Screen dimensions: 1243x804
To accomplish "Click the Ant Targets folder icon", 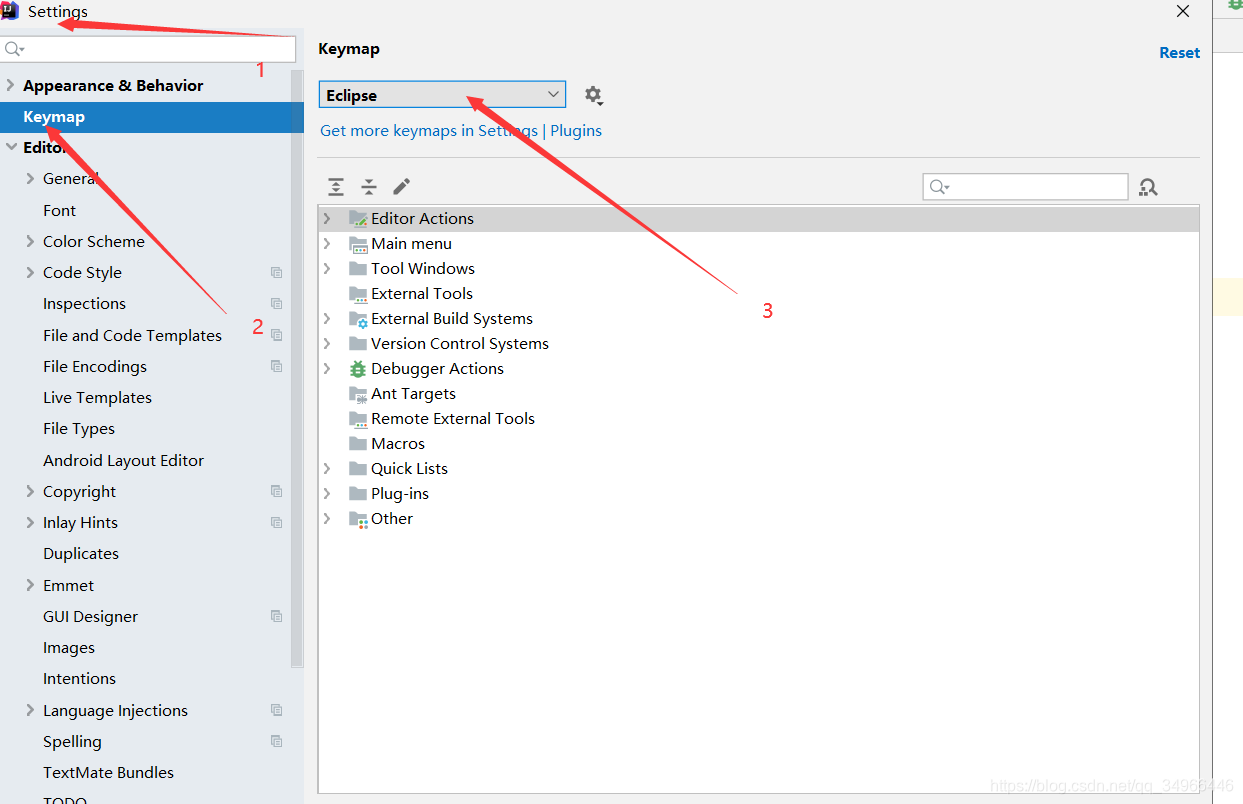I will tap(358, 394).
